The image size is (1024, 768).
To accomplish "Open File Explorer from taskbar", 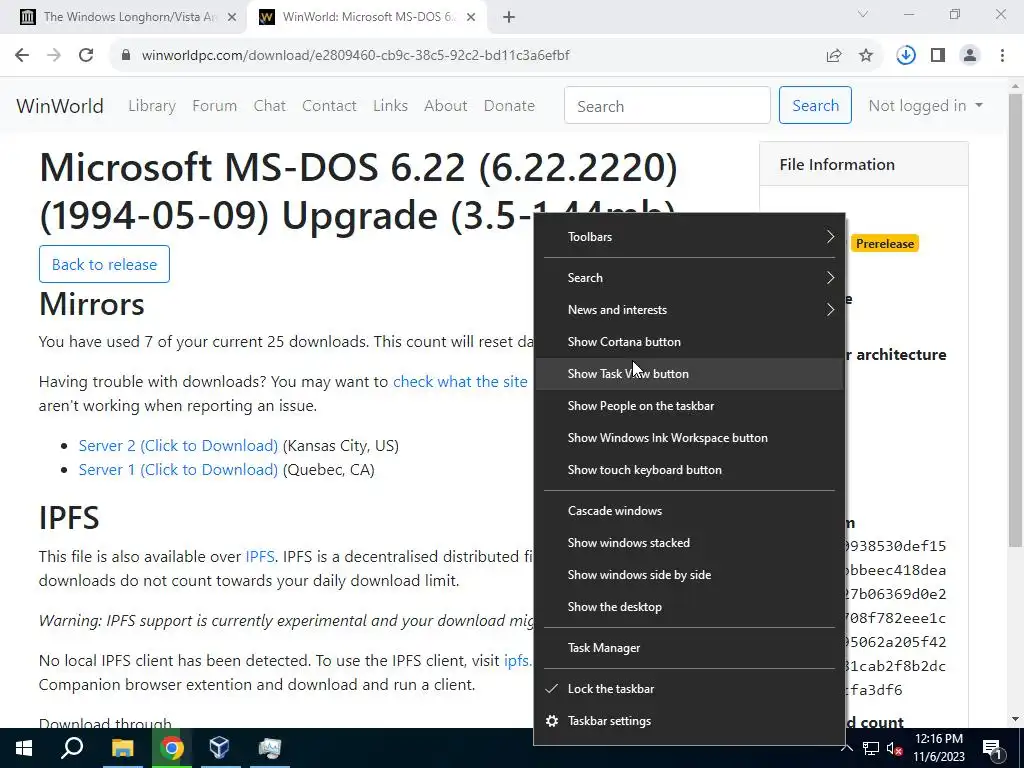I will (x=122, y=748).
